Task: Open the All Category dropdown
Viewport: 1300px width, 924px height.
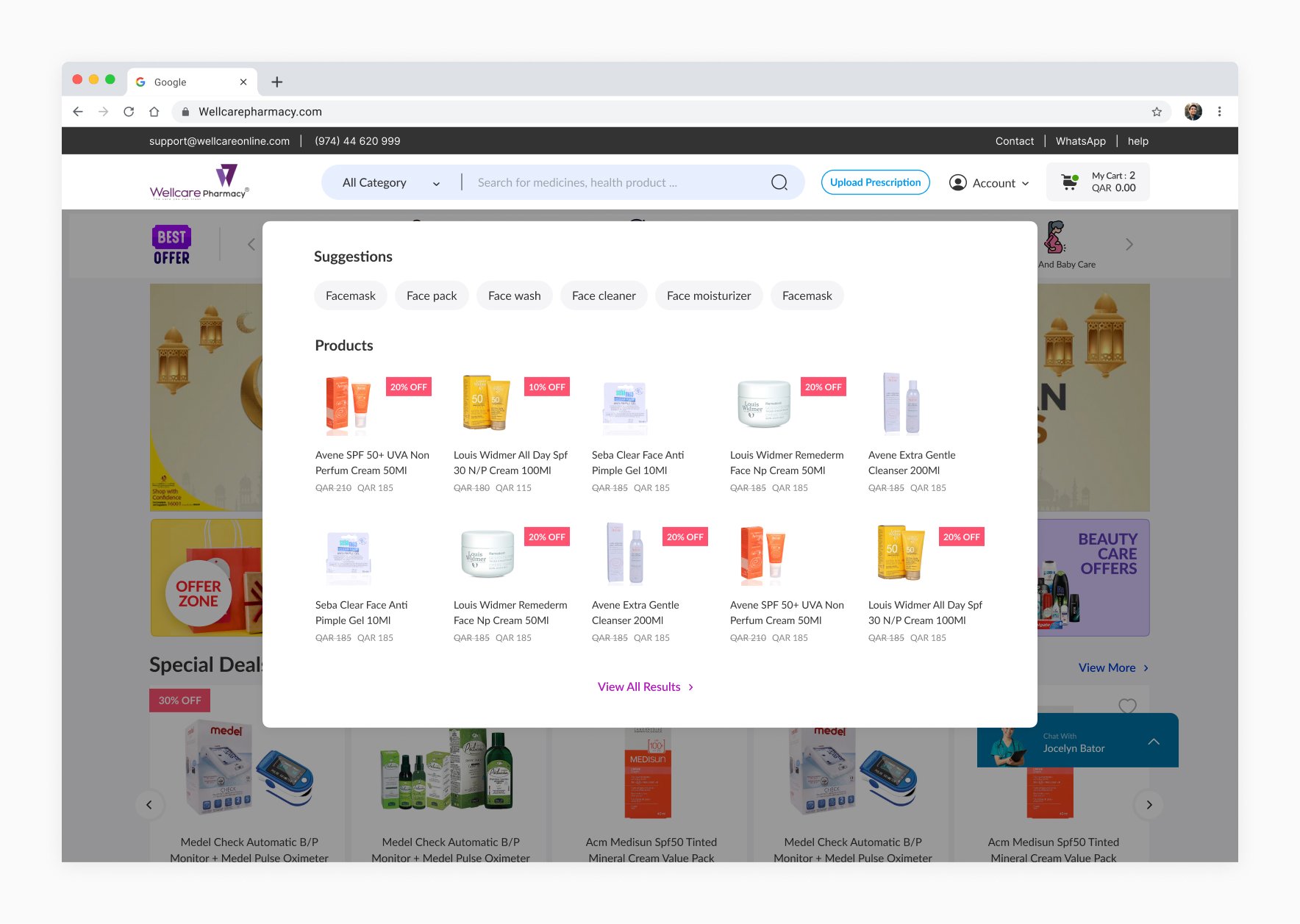Action: (388, 182)
